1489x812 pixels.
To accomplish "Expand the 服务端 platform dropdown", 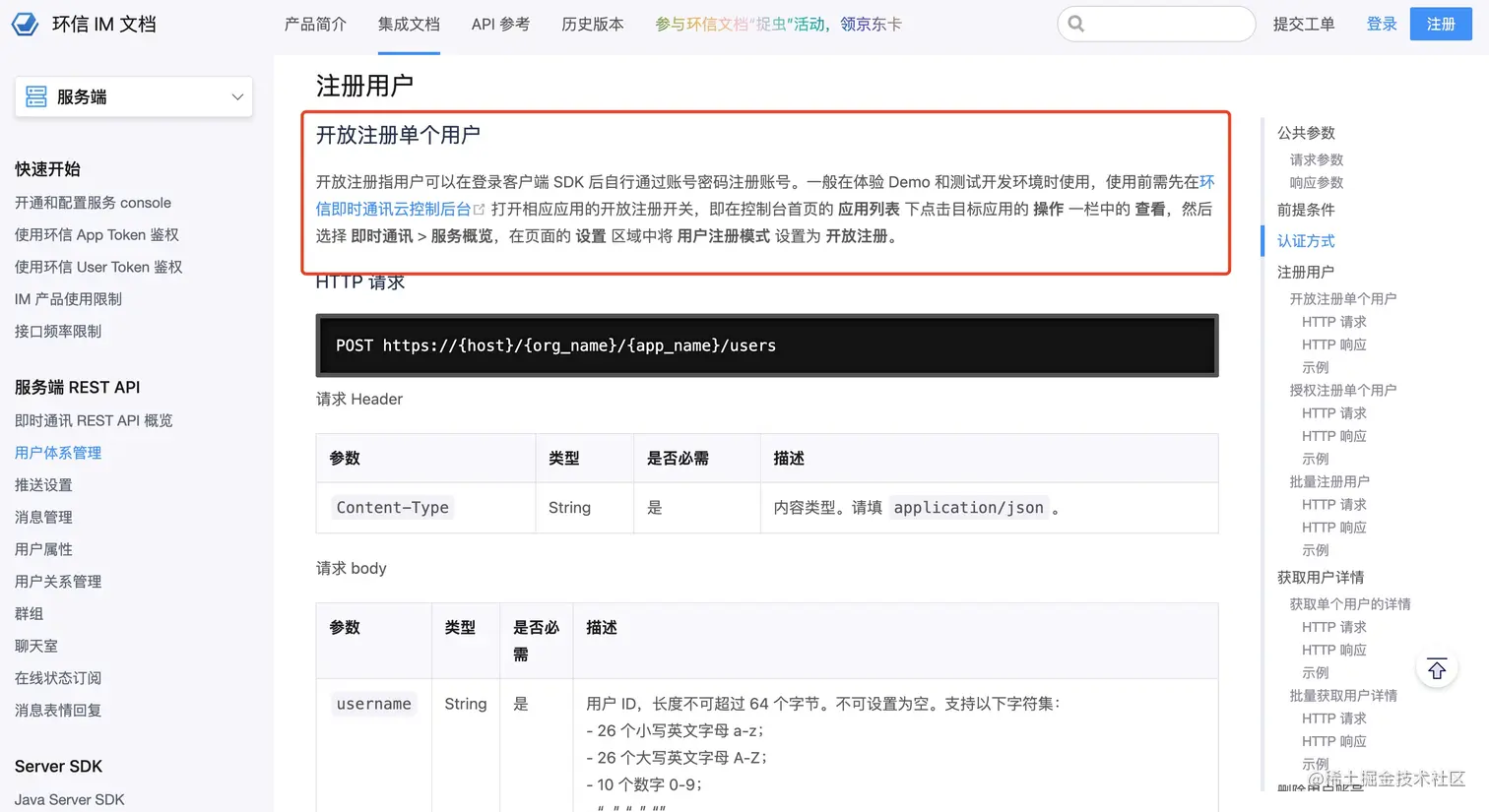I will click(134, 96).
